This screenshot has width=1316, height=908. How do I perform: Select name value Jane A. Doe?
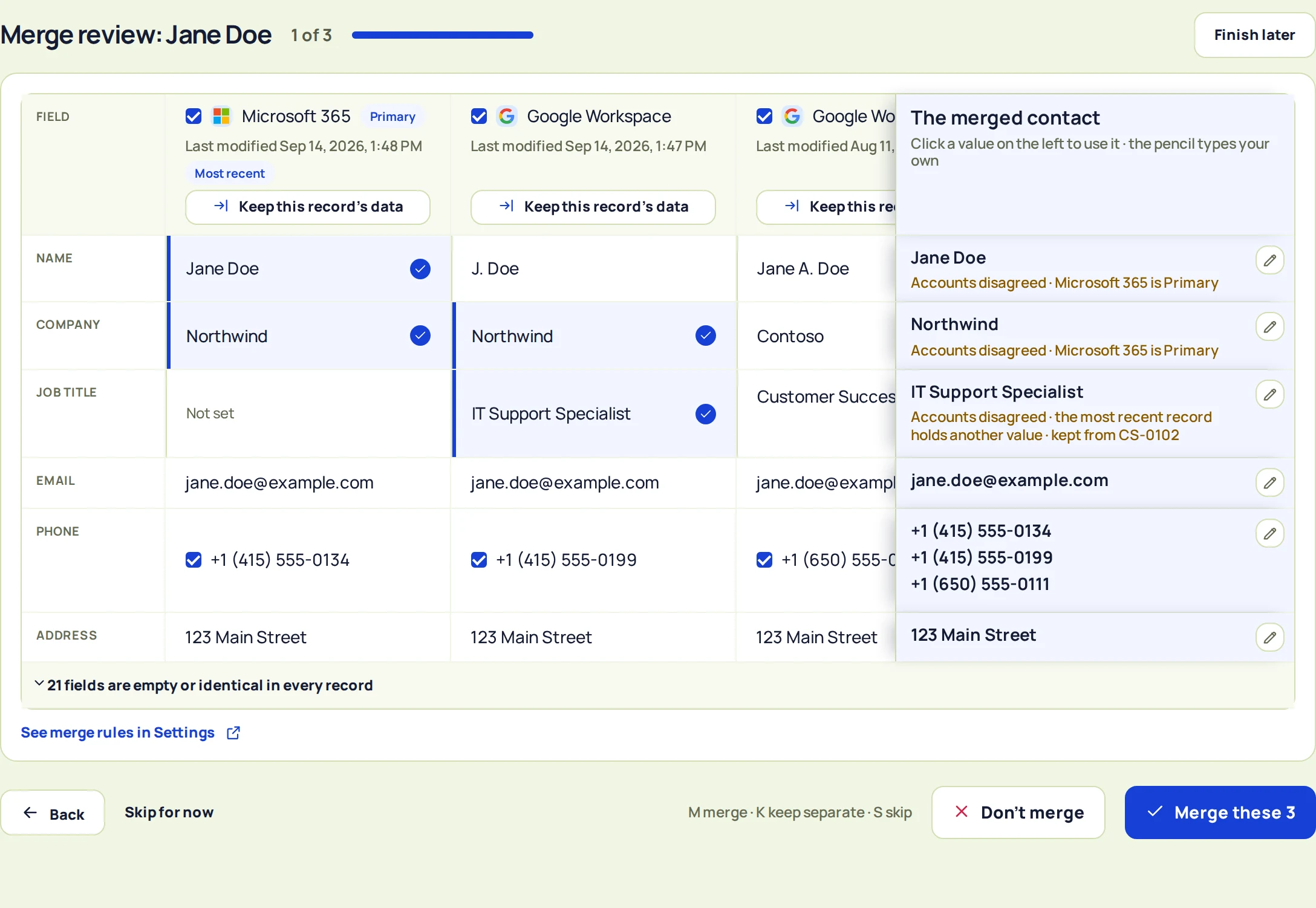click(816, 269)
